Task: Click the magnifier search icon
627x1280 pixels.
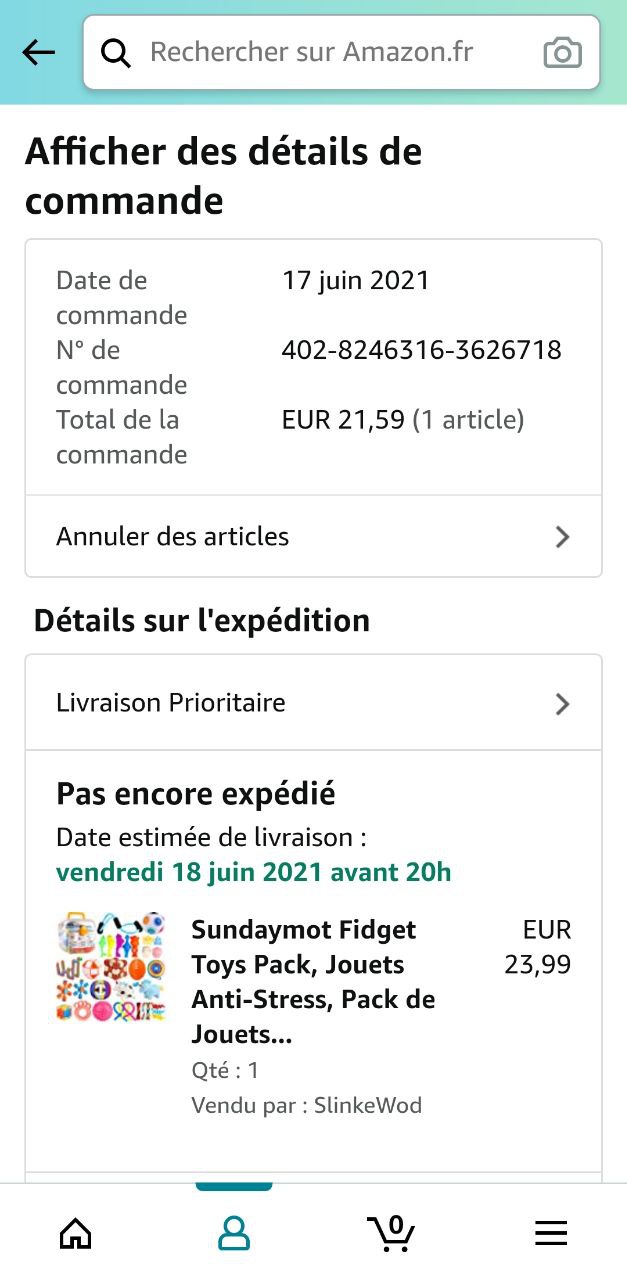Action: 116,53
